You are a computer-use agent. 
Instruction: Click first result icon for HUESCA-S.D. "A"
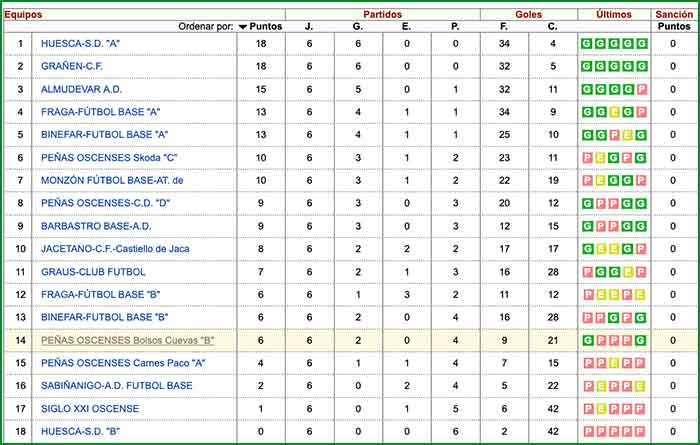pyautogui.click(x=586, y=44)
